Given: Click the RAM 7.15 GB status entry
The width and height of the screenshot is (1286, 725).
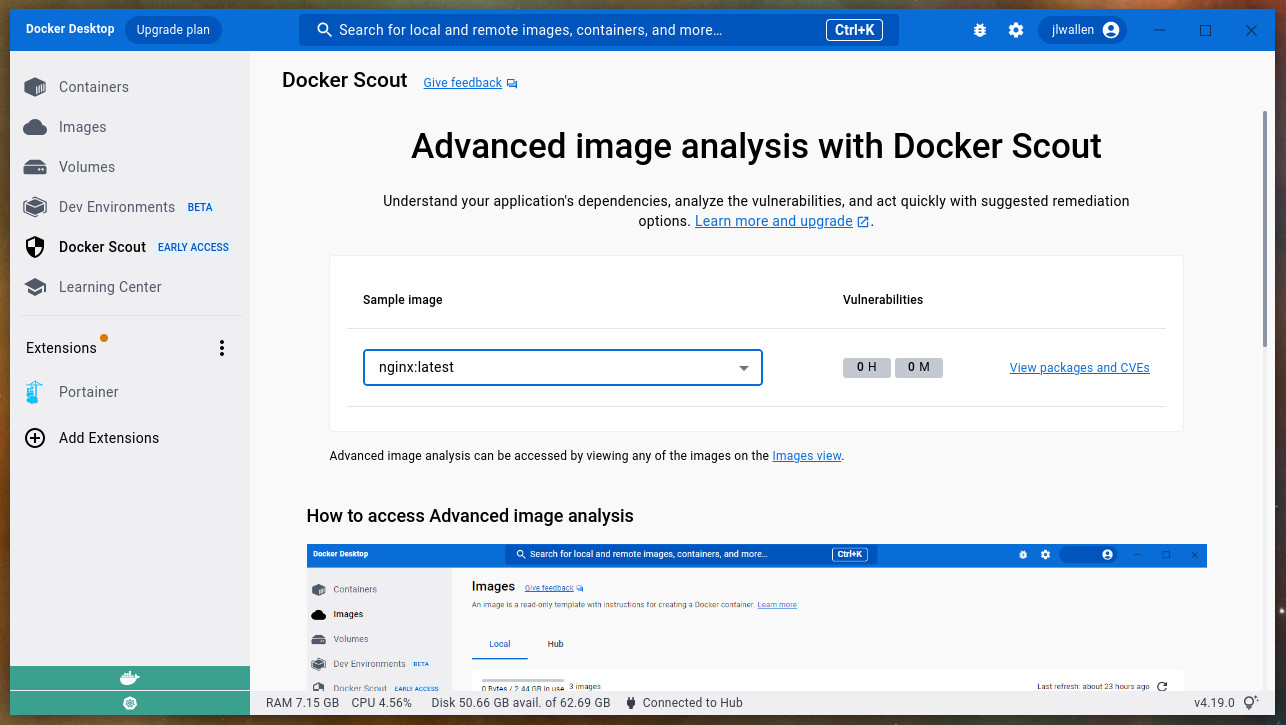Looking at the screenshot, I should [303, 703].
